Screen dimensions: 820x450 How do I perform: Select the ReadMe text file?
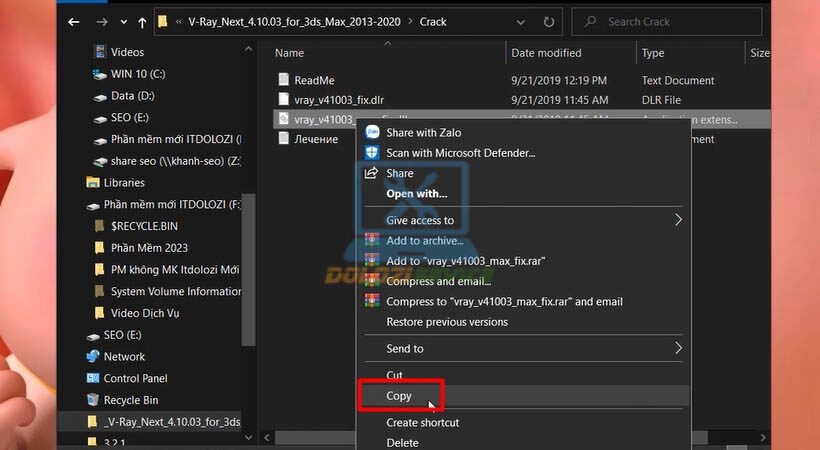pyautogui.click(x=314, y=81)
